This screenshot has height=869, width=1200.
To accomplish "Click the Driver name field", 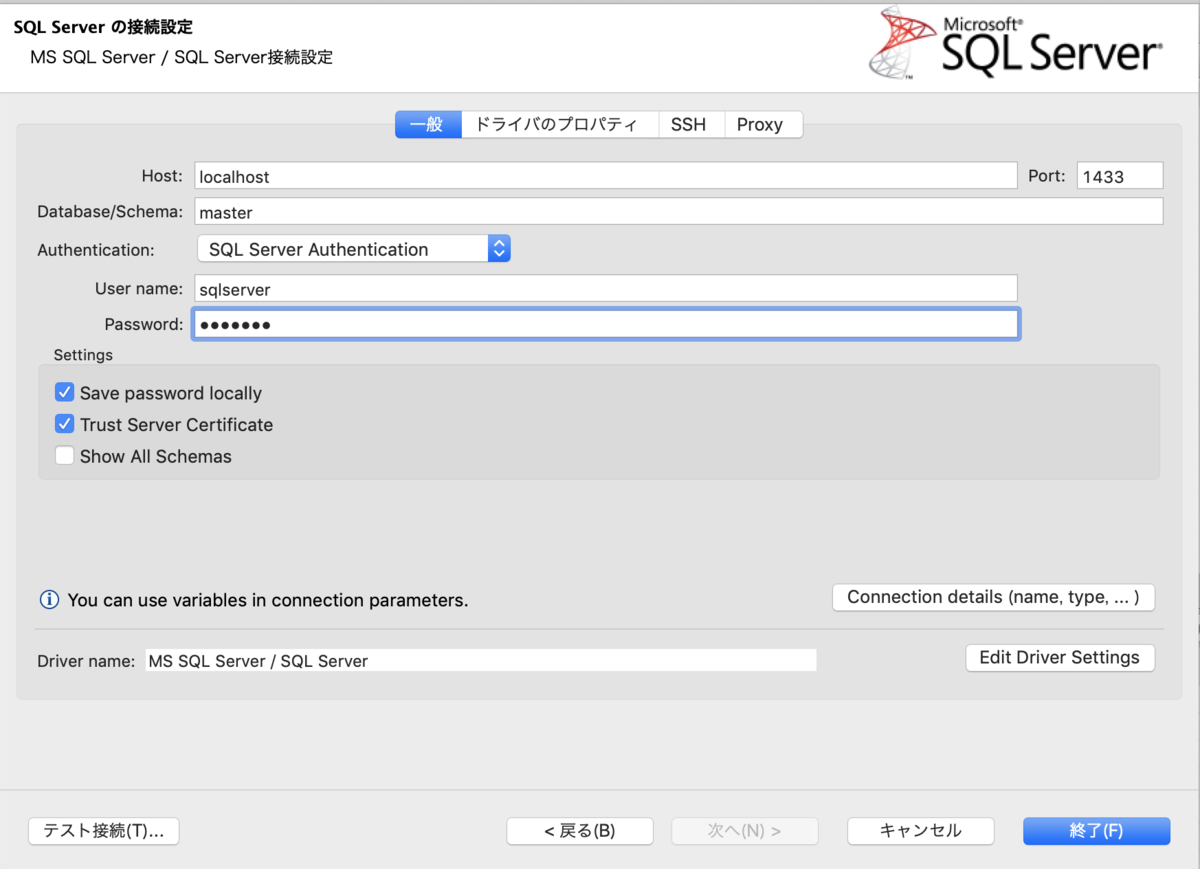I will (481, 660).
